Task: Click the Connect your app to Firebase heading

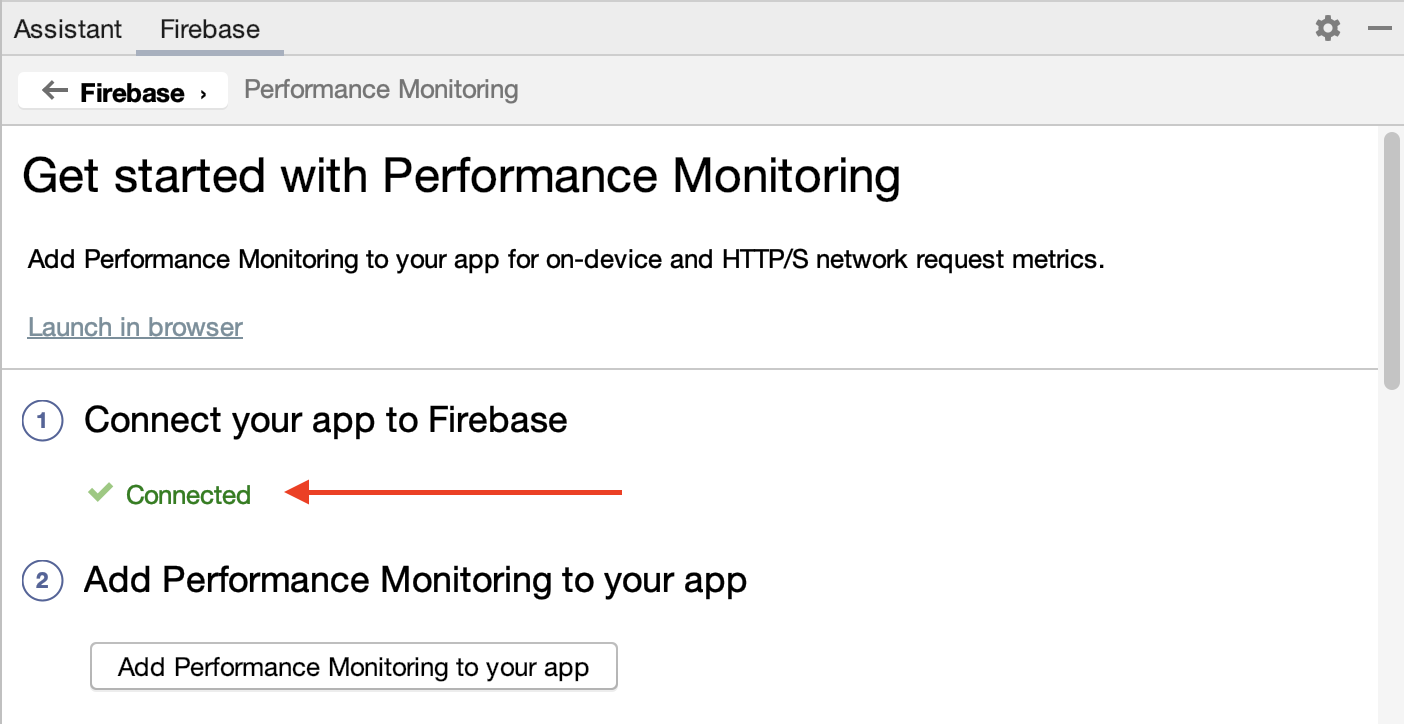Action: [326, 420]
